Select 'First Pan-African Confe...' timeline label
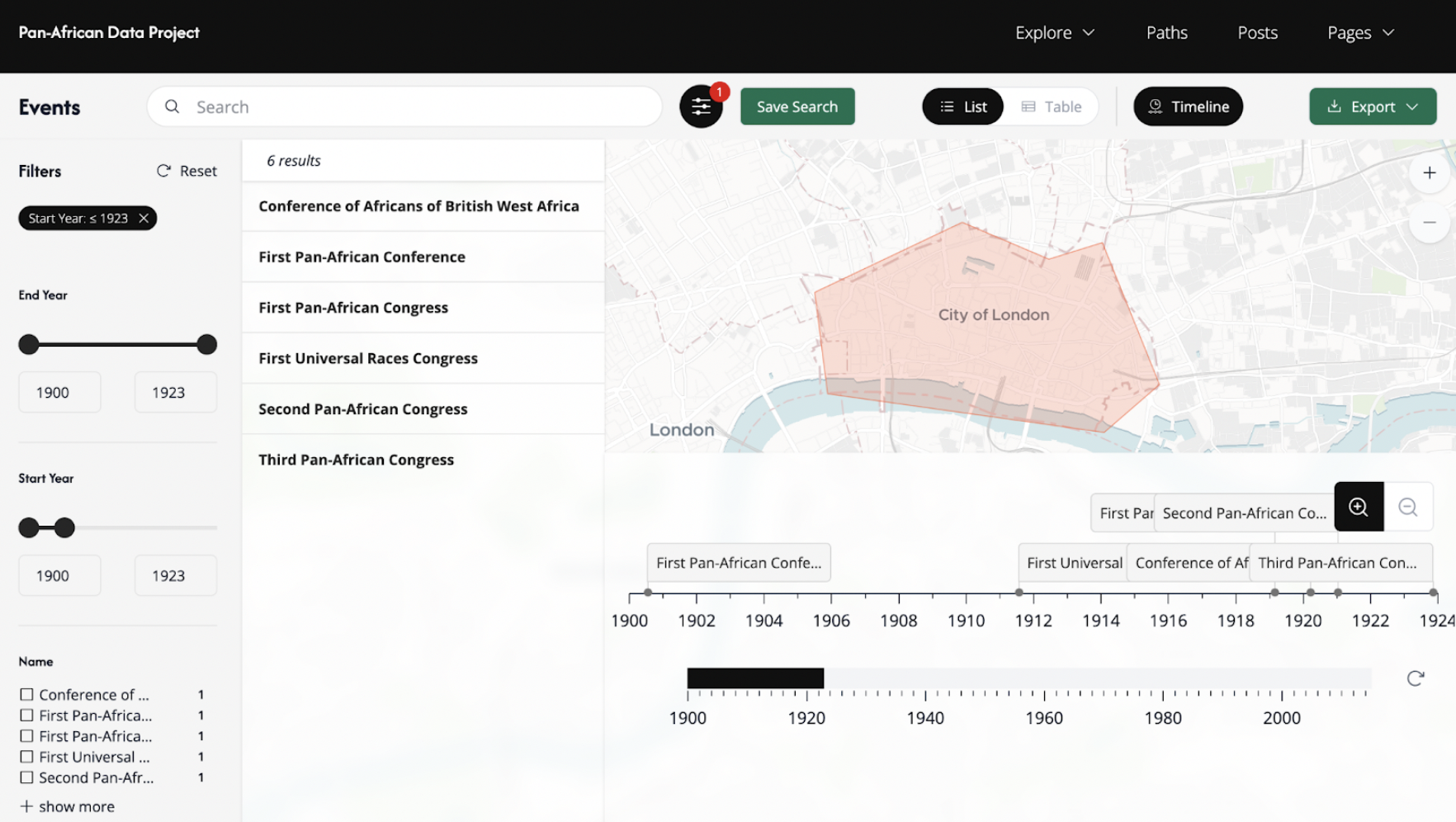 739,563
